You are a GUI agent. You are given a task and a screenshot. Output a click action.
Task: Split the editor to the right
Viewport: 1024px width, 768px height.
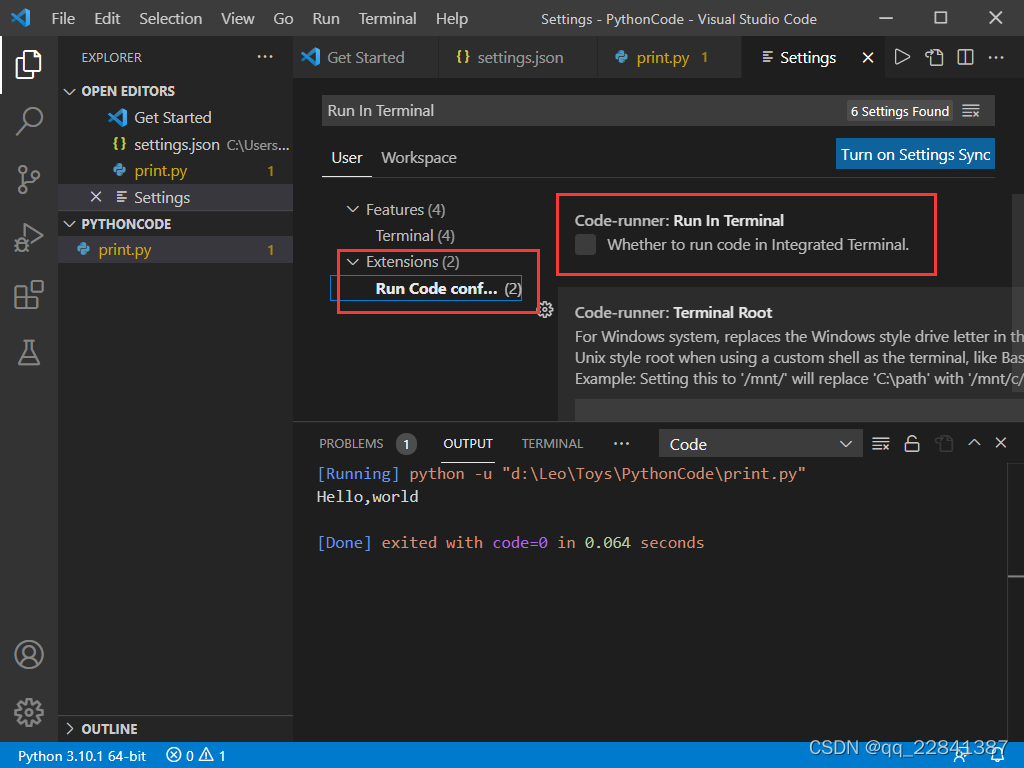[965, 57]
